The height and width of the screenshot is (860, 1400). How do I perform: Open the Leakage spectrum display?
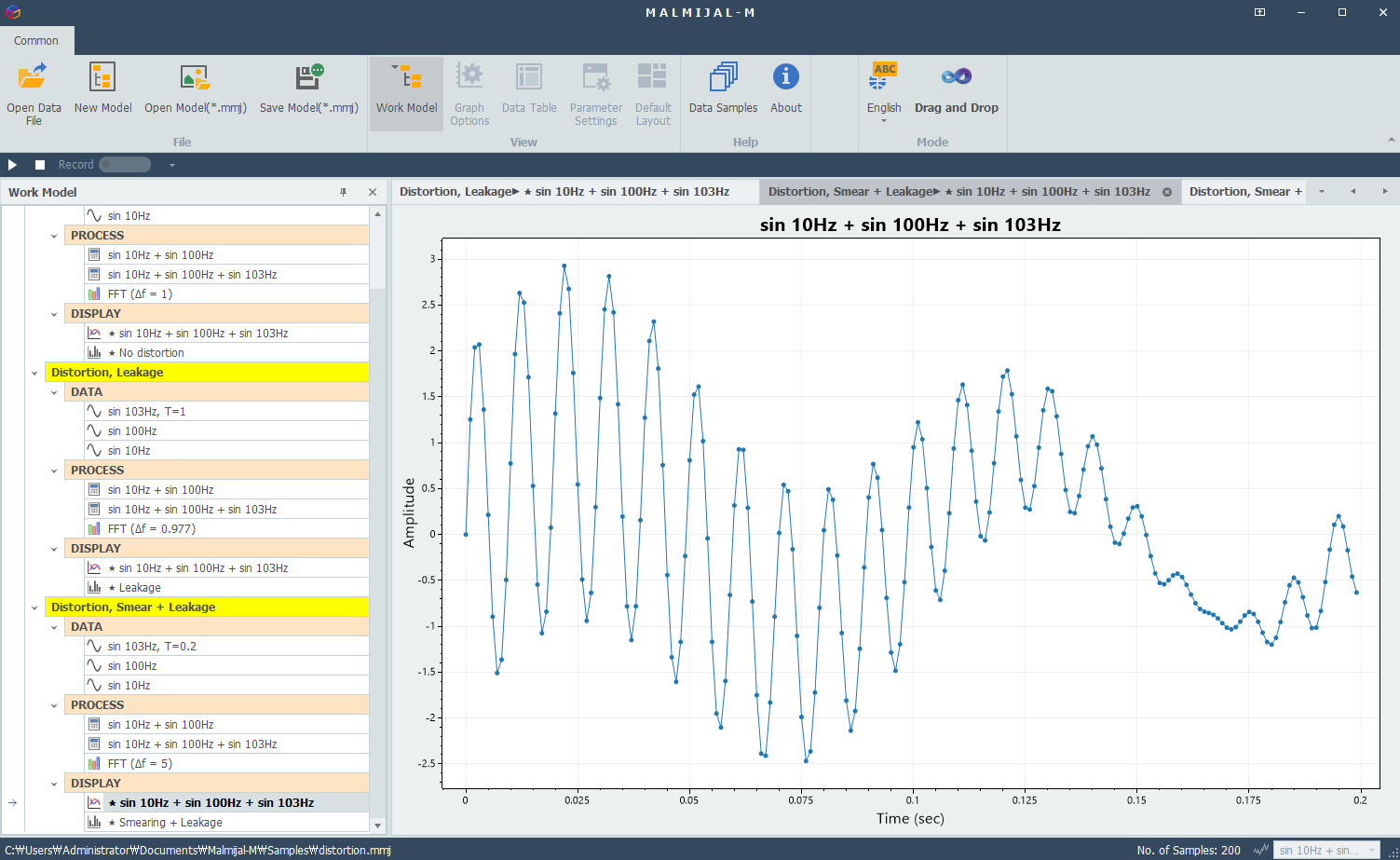point(226,588)
